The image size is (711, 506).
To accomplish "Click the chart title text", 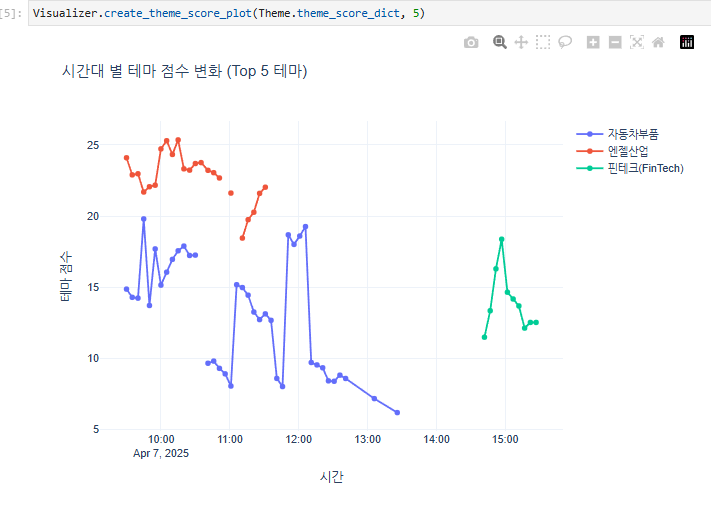I will (185, 71).
